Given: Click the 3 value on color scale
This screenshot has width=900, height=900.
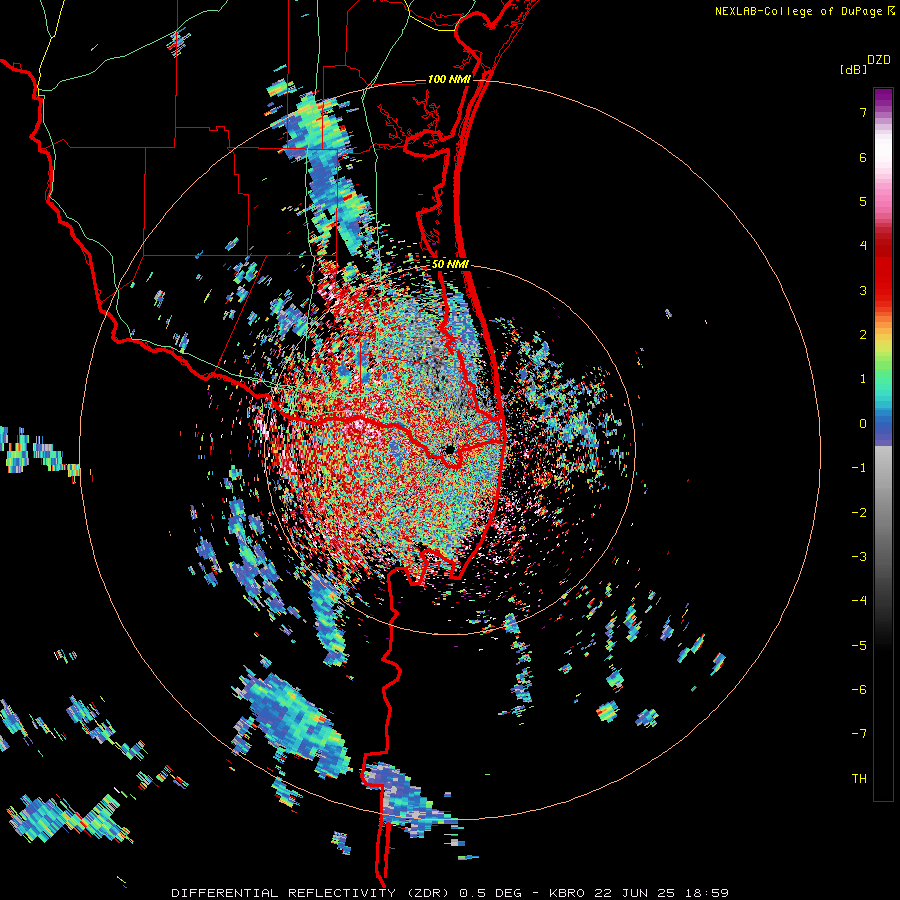Looking at the screenshot, I should point(863,290).
